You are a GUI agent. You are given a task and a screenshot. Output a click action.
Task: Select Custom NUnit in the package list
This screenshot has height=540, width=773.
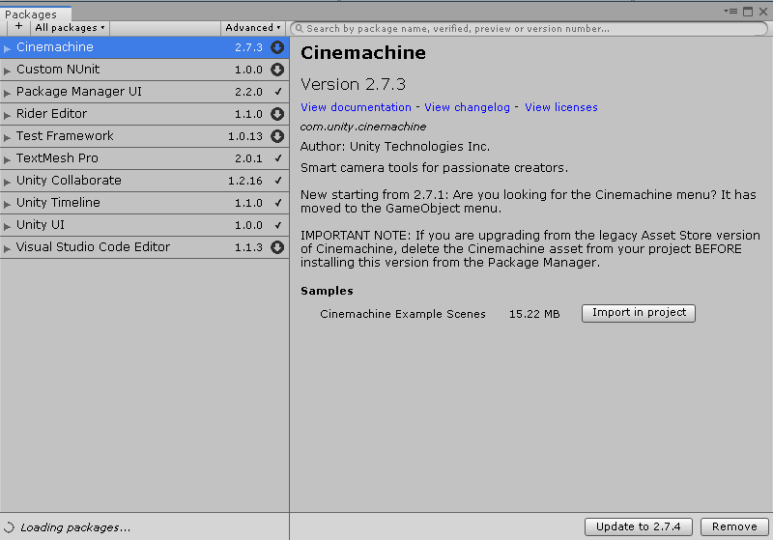point(144,70)
